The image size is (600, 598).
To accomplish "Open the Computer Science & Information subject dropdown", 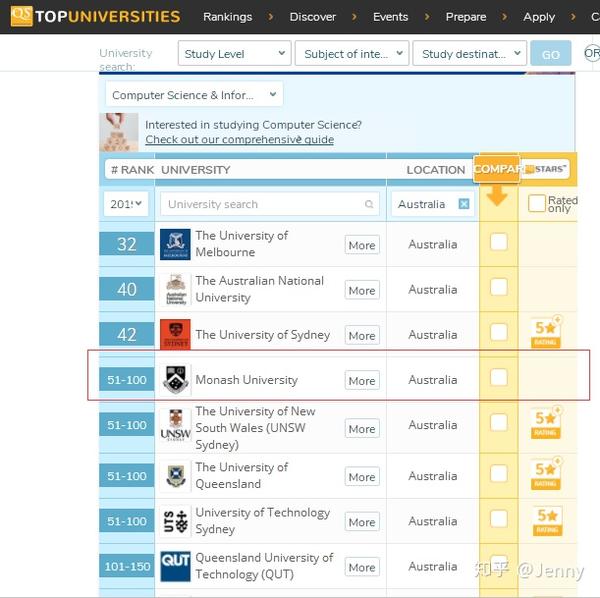I will [x=194, y=95].
